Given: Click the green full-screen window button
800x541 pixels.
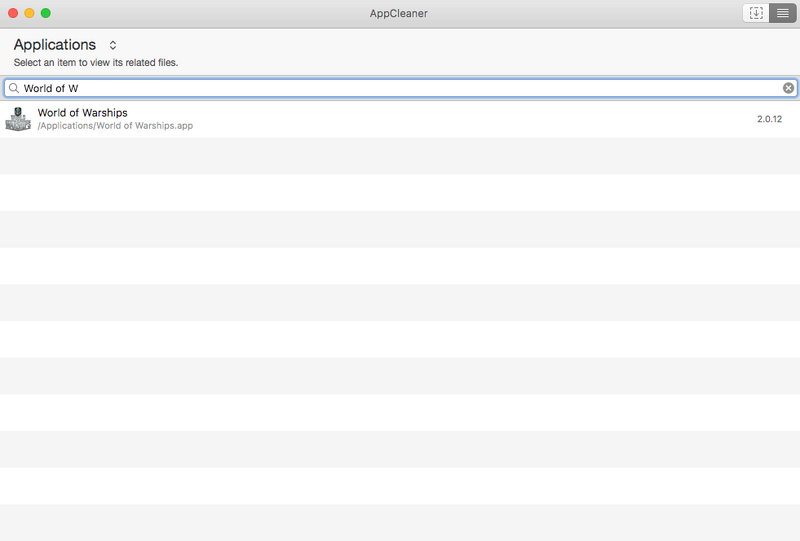Looking at the screenshot, I should coord(46,13).
